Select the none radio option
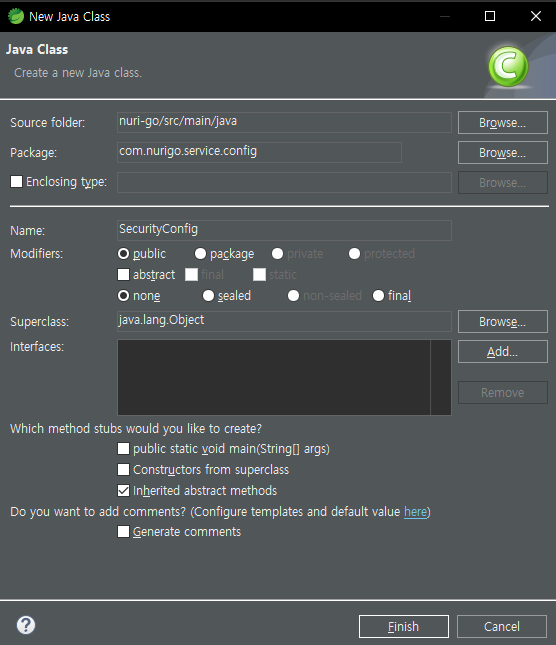This screenshot has height=645, width=556. pos(123,295)
